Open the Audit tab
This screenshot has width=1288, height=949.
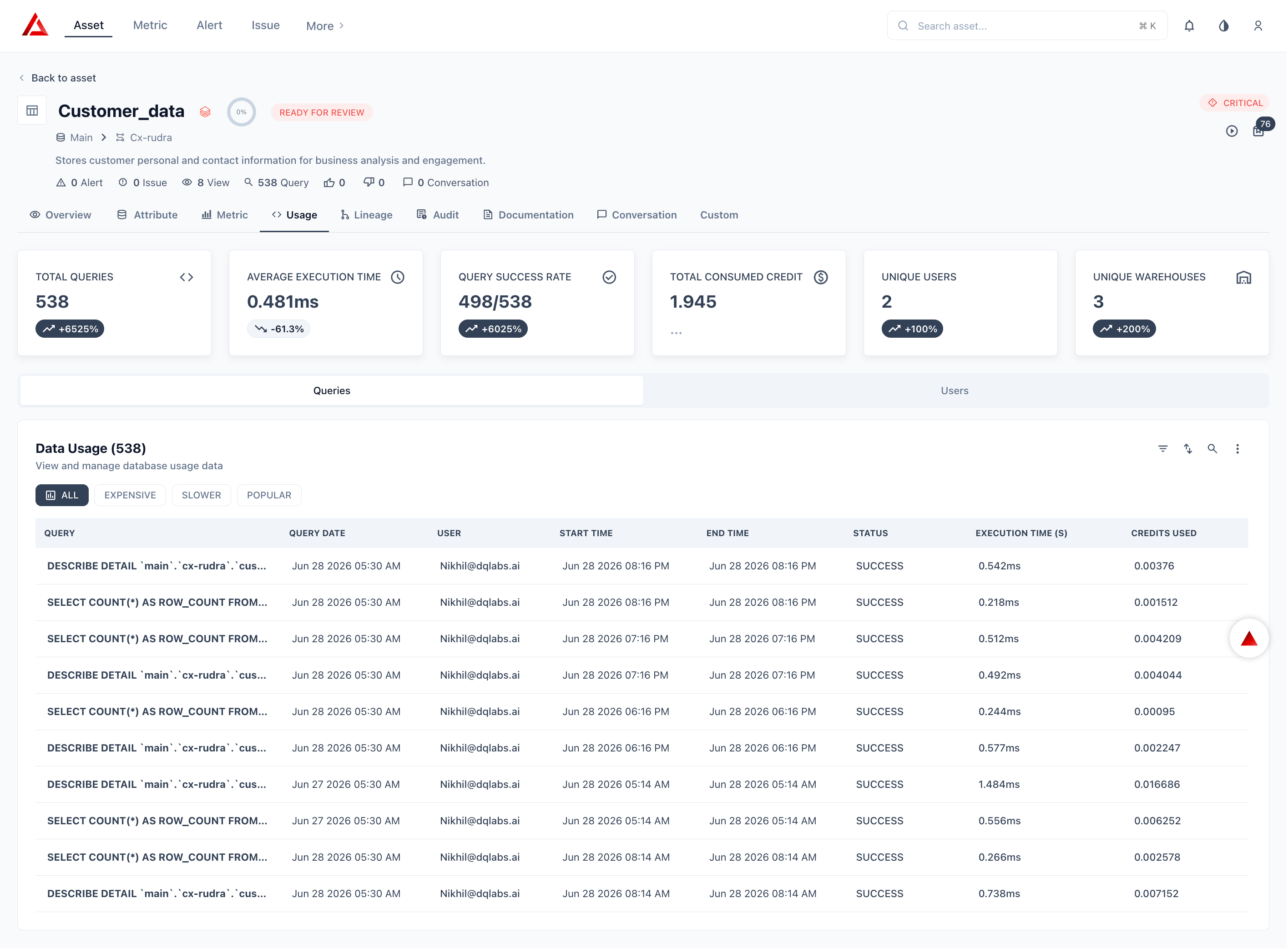pos(438,215)
